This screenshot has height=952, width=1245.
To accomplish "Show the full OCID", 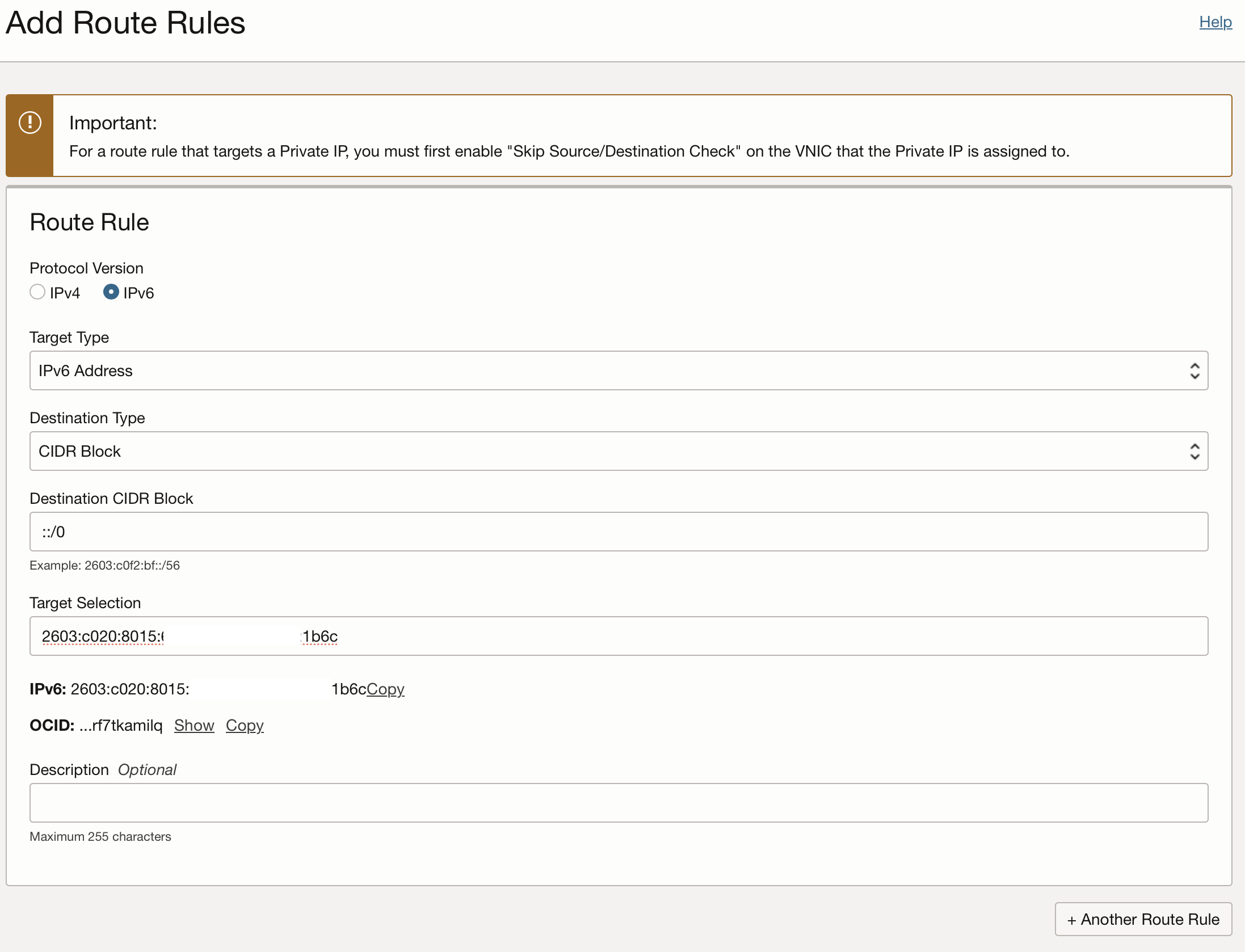I will point(194,725).
